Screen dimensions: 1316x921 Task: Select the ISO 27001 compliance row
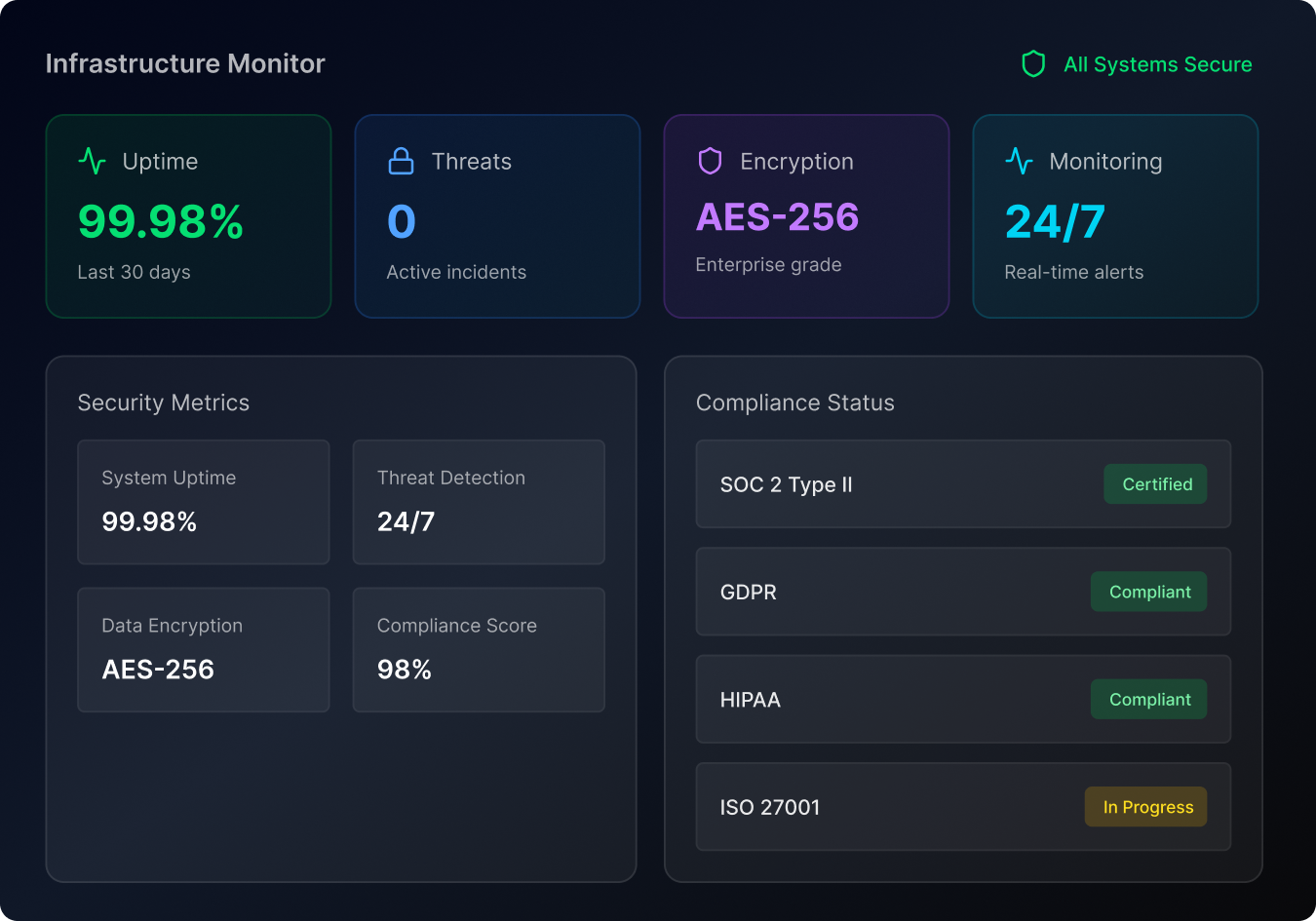click(x=877, y=807)
